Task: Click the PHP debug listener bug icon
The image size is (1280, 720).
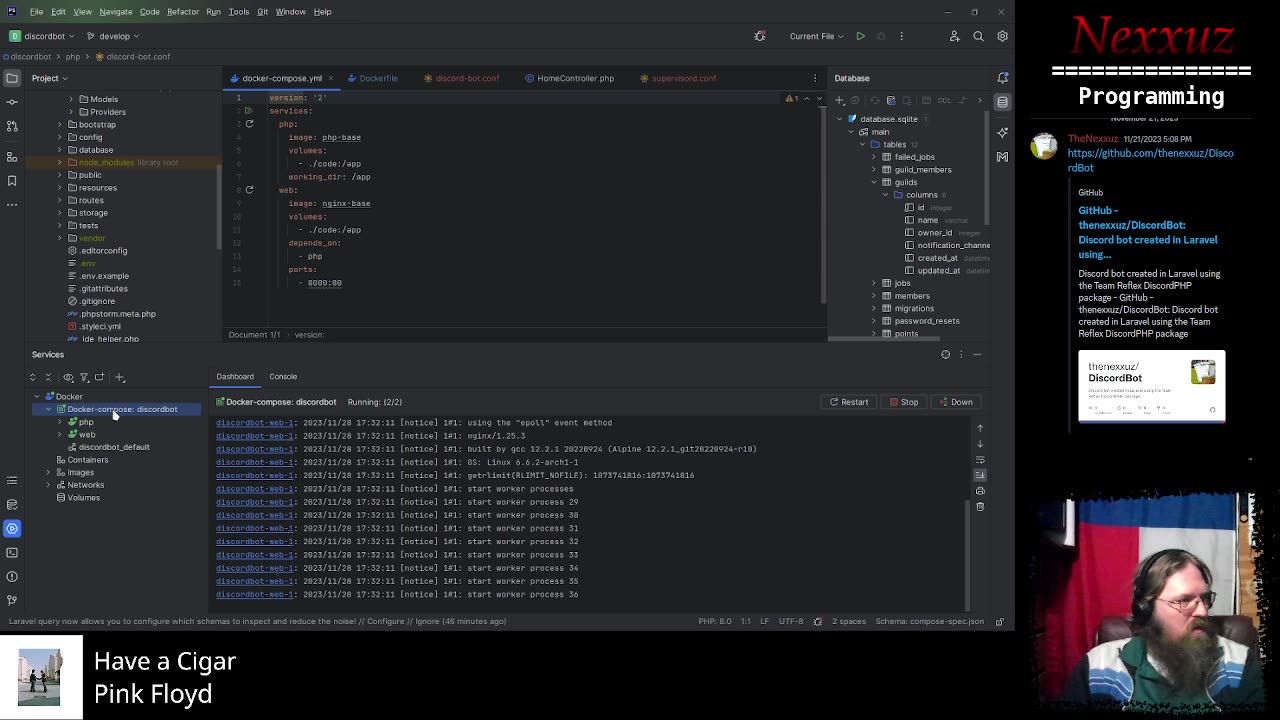Action: click(760, 36)
